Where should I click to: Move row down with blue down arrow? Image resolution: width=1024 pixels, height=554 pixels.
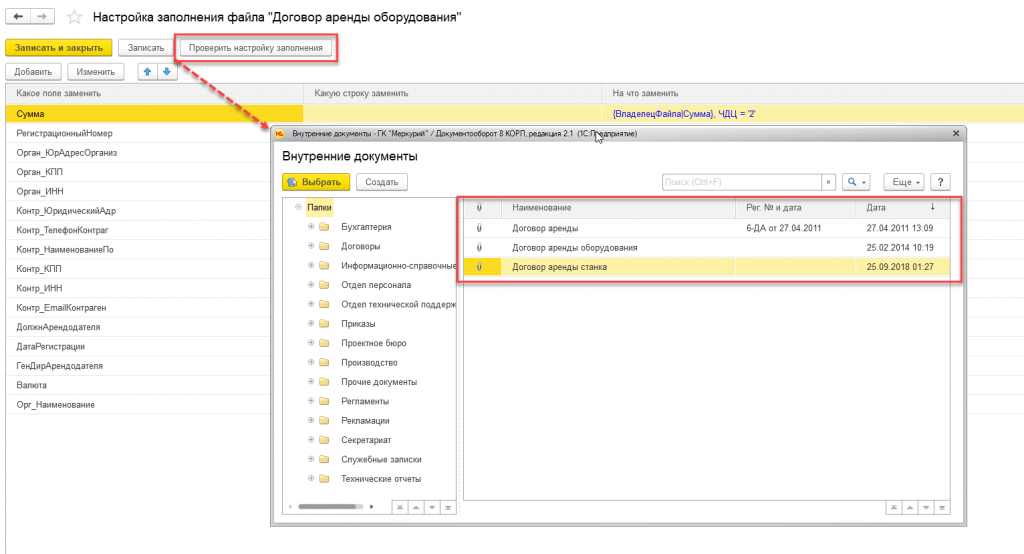click(x=167, y=72)
